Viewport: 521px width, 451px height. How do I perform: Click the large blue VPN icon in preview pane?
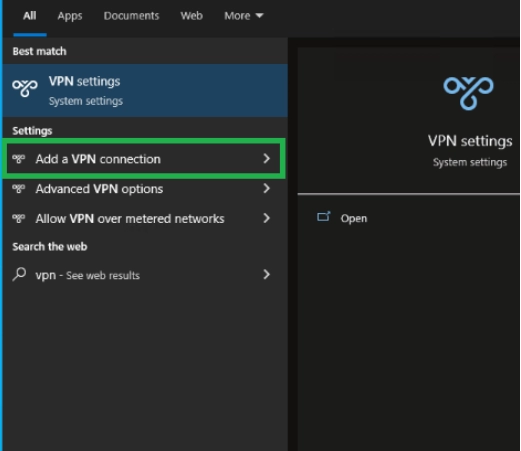[468, 93]
